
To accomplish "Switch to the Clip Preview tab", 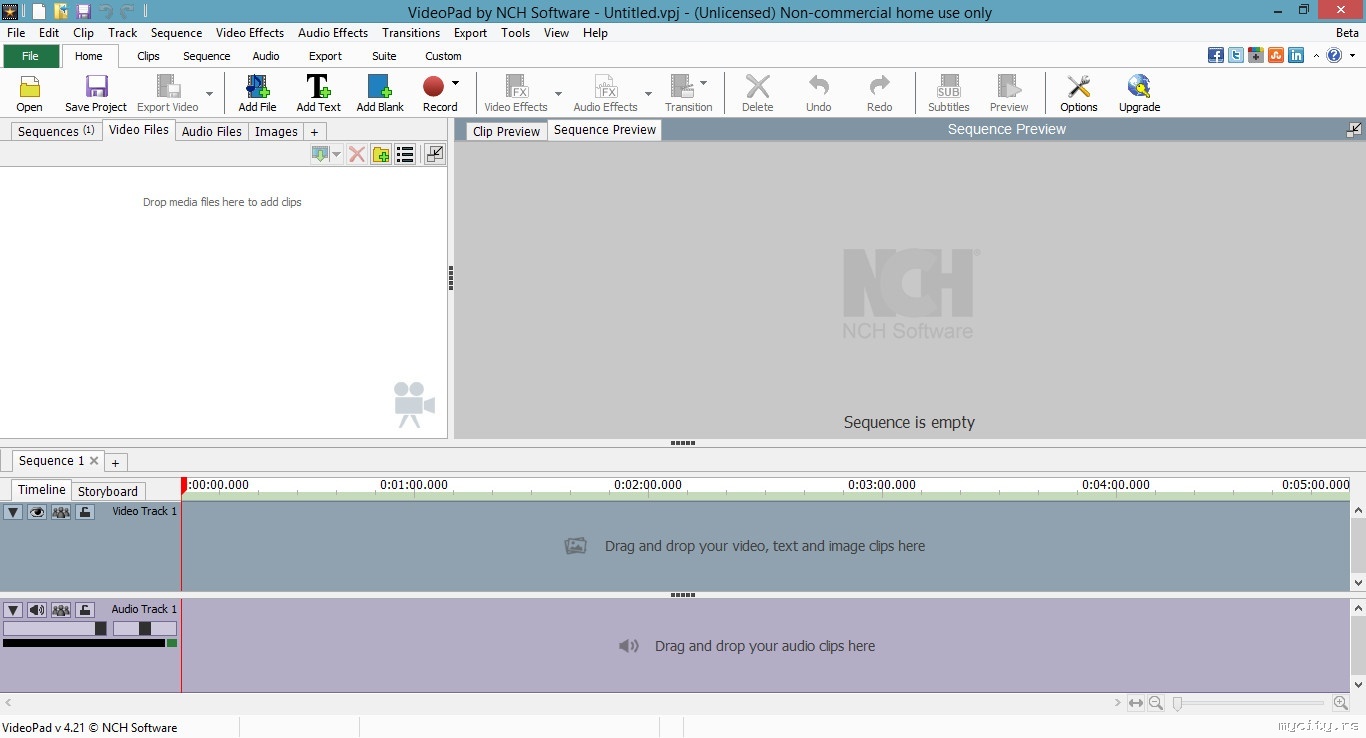I will pyautogui.click(x=506, y=131).
